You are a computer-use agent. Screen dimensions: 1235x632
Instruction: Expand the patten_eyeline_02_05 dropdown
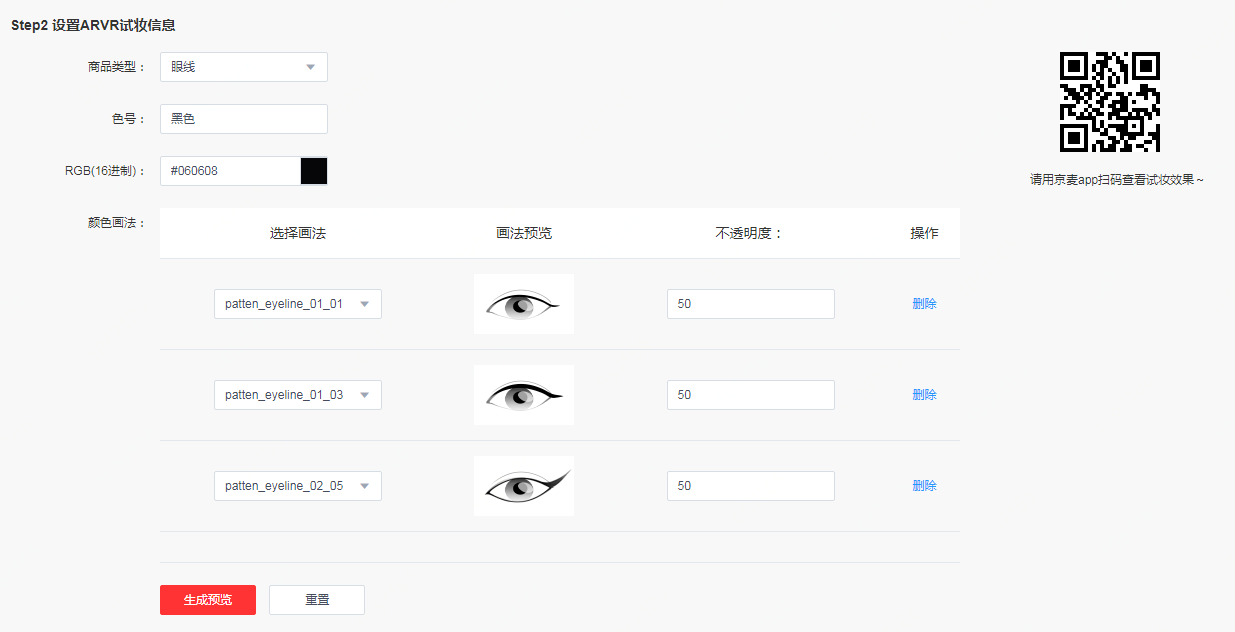[x=297, y=486]
